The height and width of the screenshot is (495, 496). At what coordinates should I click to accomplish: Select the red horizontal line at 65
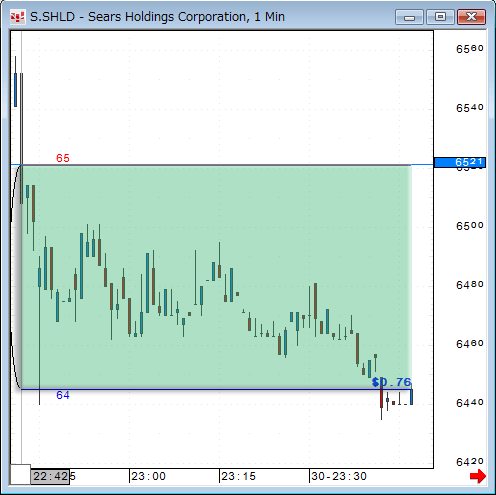point(216,165)
